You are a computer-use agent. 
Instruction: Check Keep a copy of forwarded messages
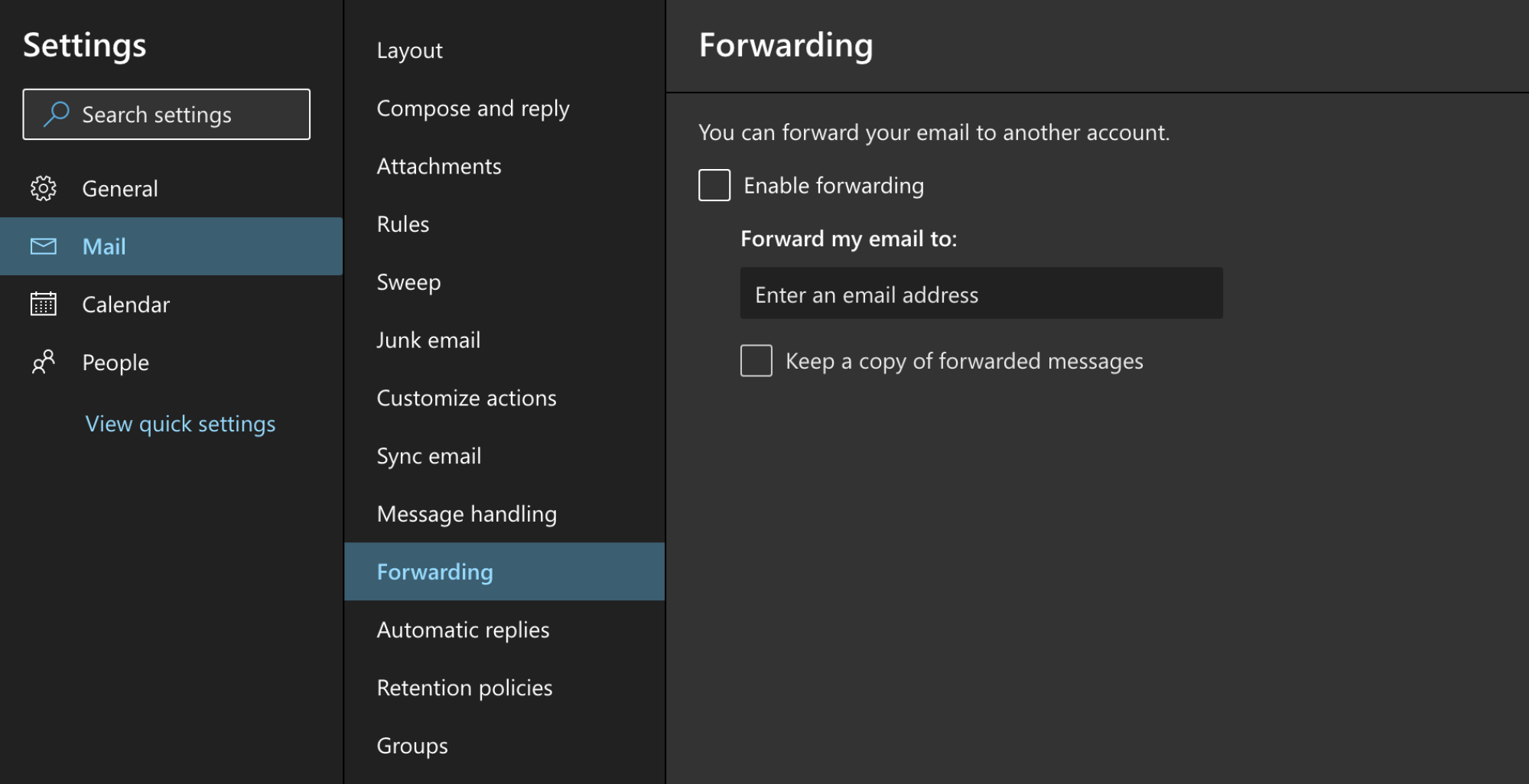click(x=756, y=360)
